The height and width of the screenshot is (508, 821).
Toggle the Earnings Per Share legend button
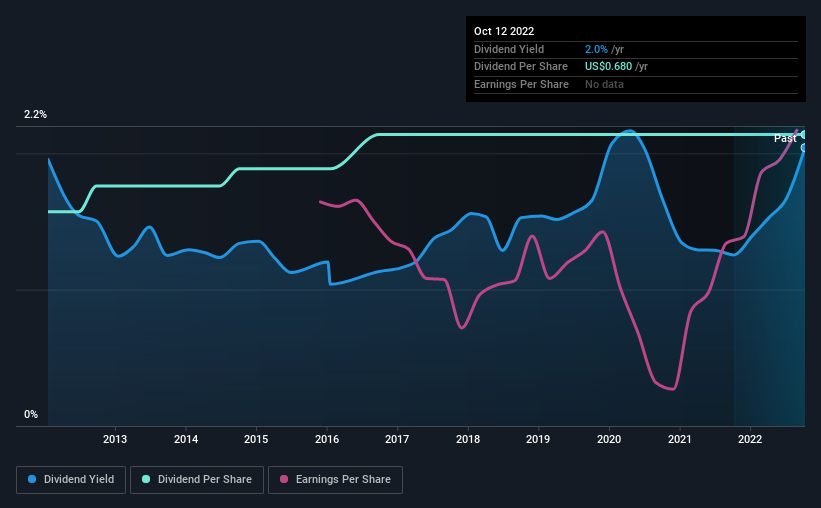point(335,480)
